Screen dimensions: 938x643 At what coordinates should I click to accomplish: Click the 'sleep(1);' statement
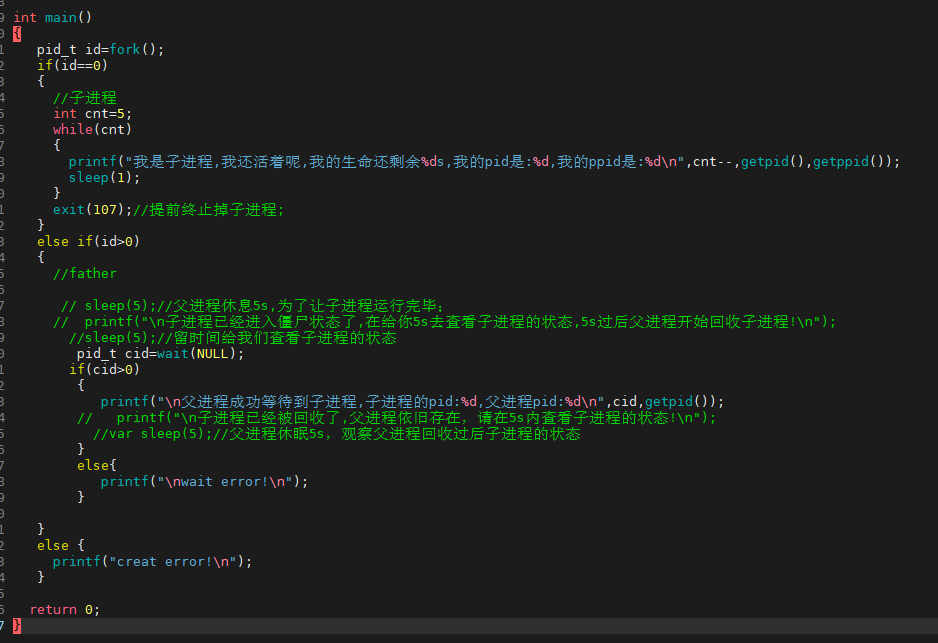click(104, 178)
